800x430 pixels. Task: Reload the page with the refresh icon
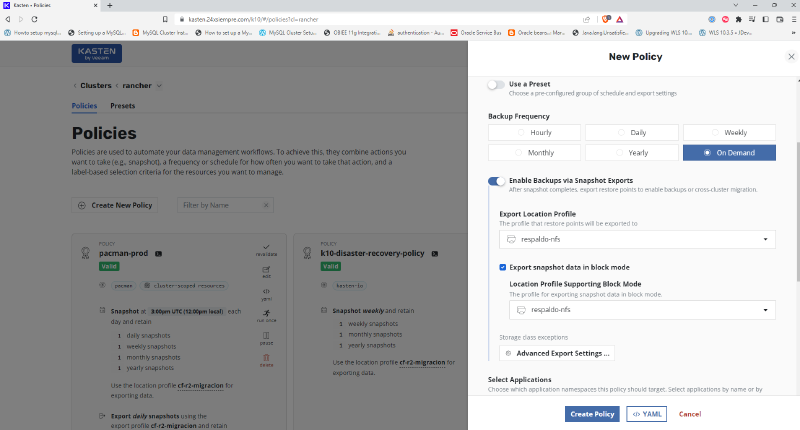pyautogui.click(x=34, y=19)
